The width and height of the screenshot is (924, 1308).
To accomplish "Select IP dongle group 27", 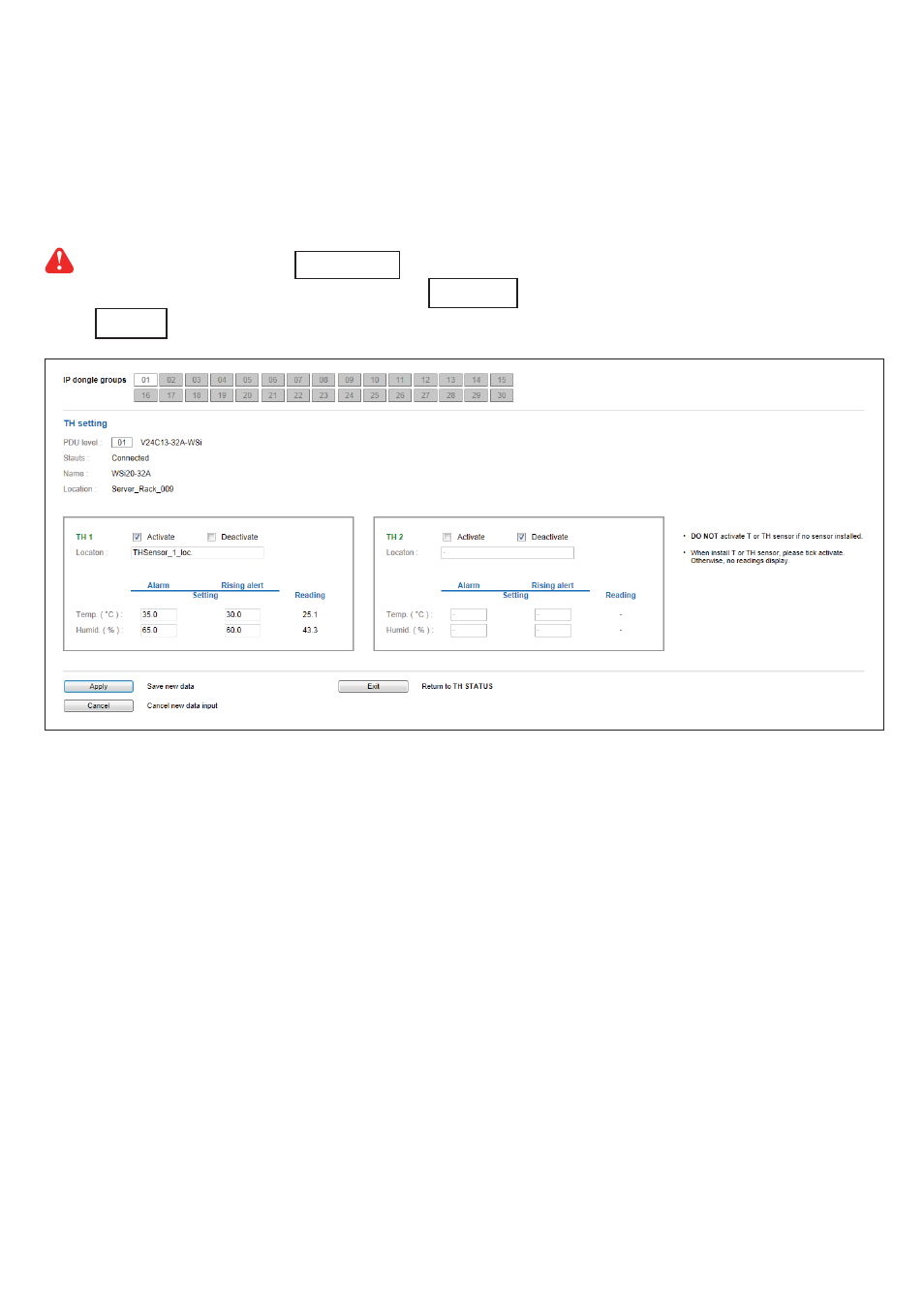I will coord(425,395).
